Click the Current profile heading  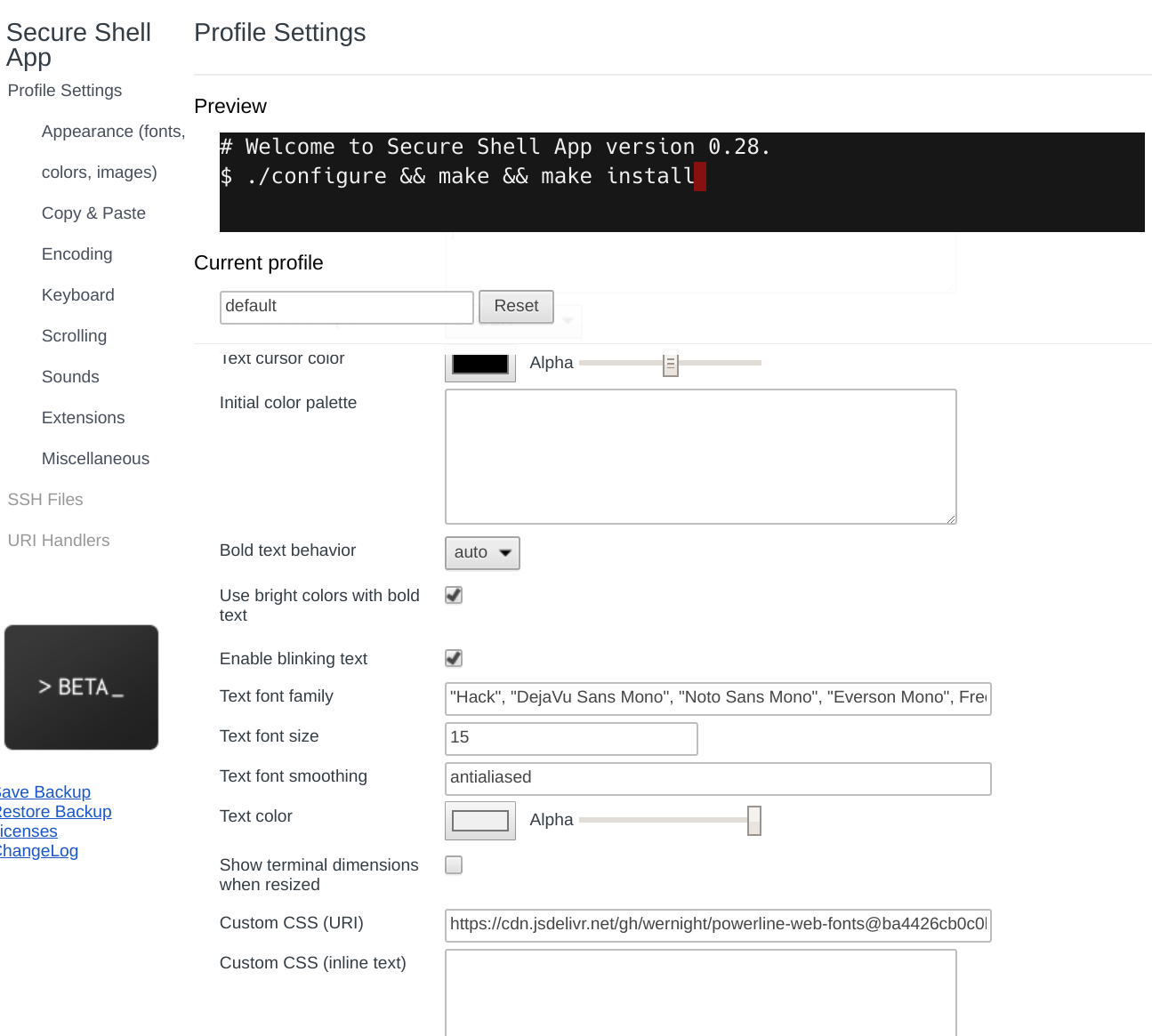[x=259, y=263]
